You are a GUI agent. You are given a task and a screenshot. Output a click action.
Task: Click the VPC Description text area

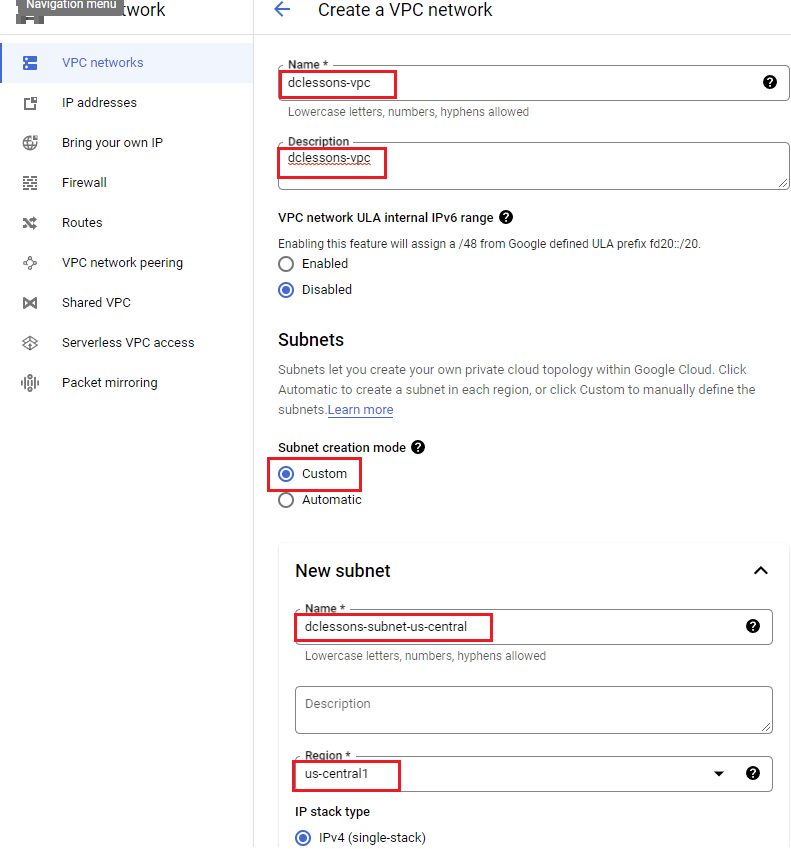[x=533, y=166]
